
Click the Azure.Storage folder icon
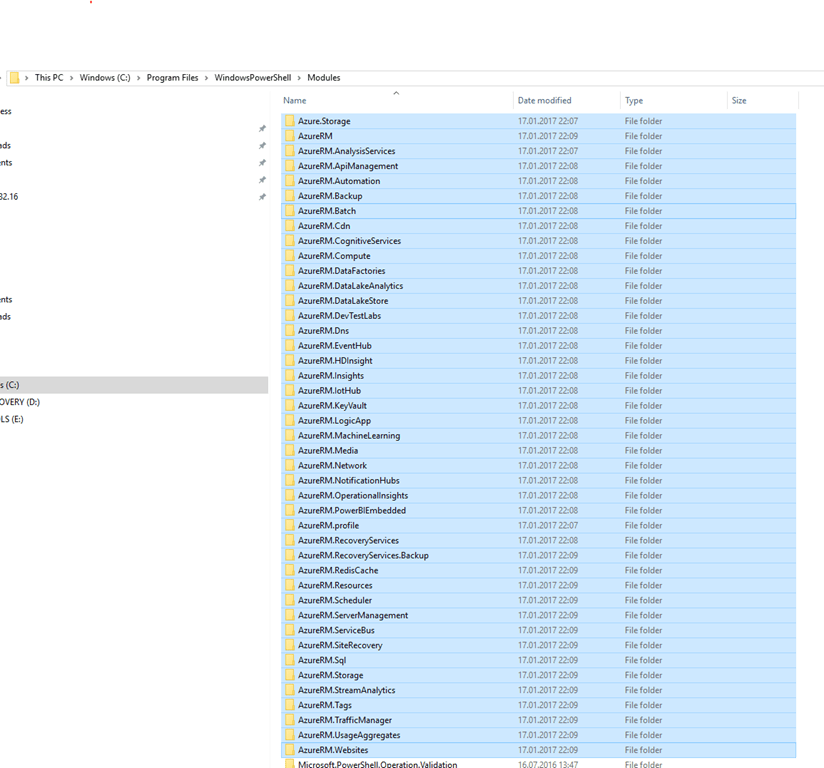coord(290,121)
